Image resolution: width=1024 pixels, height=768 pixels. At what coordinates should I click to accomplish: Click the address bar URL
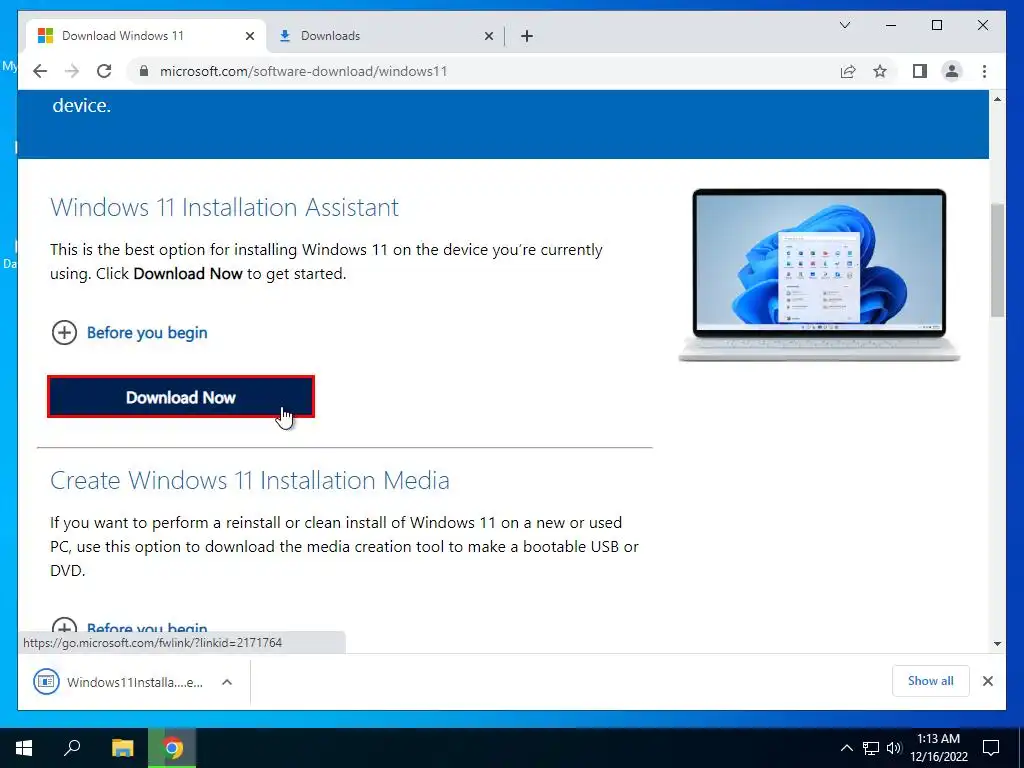(x=303, y=71)
